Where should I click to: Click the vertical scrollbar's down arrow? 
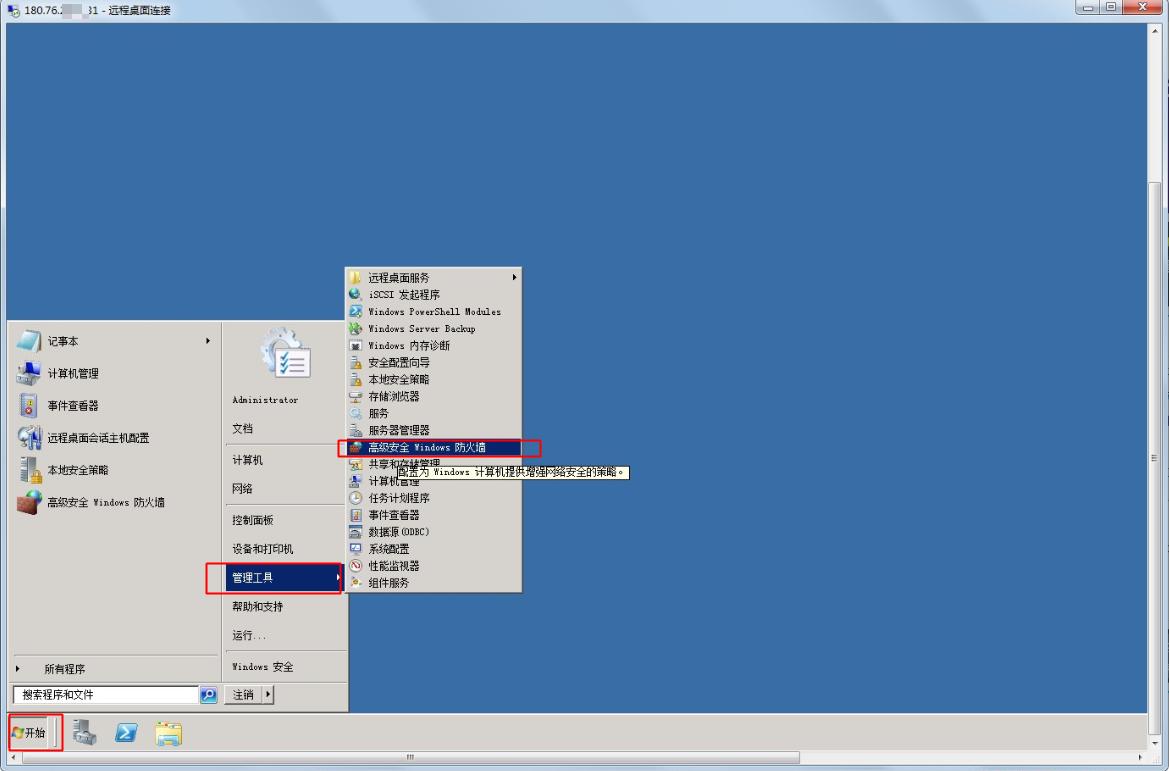tap(1155, 744)
